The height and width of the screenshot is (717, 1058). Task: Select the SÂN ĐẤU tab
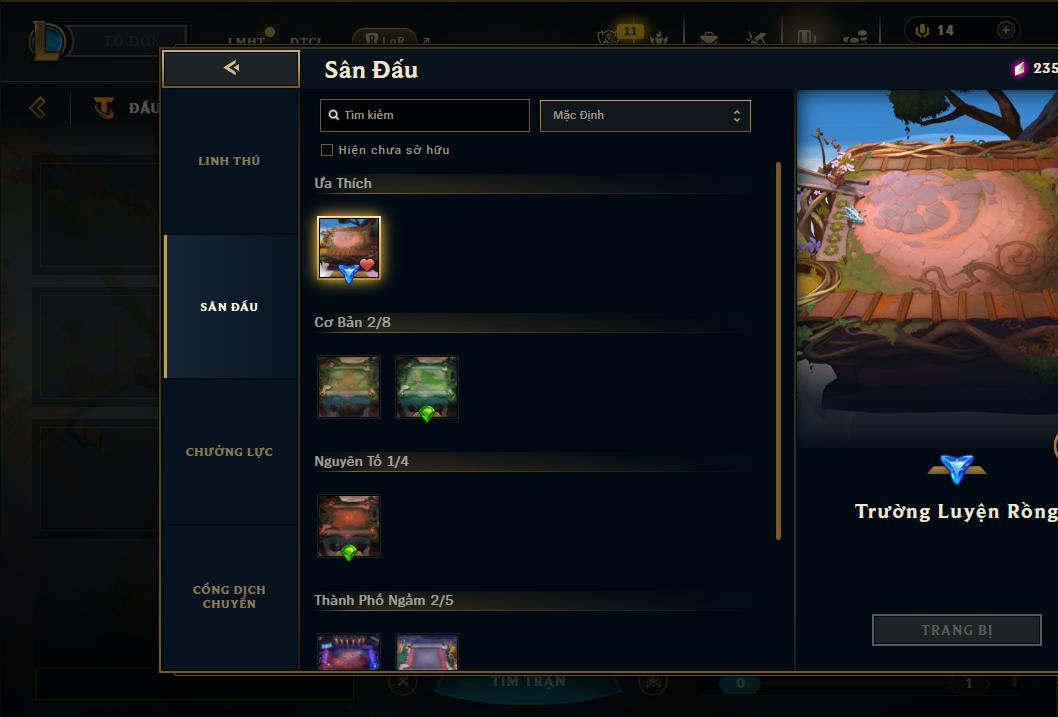(229, 306)
